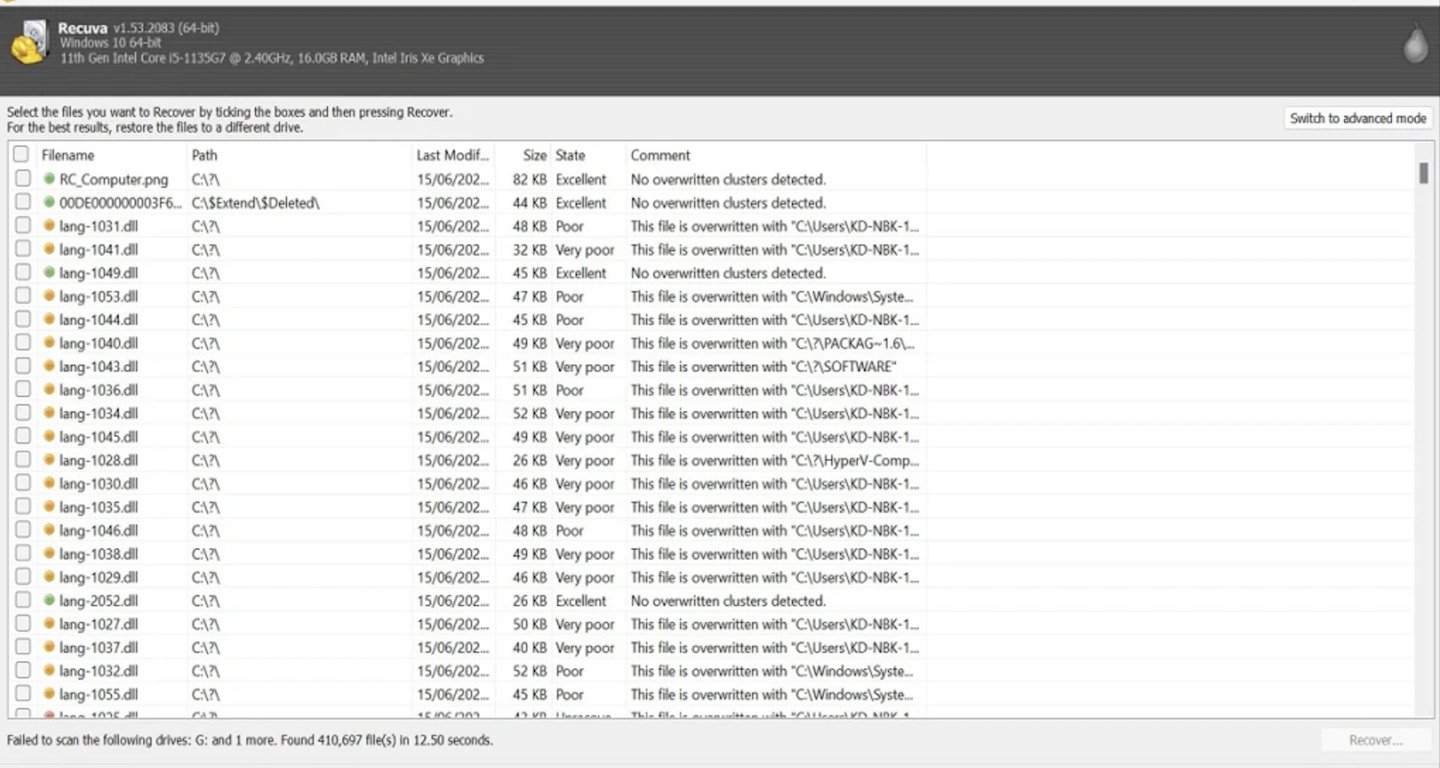The image size is (1440, 768).
Task: Click the Piriform pear icon
Action: (1415, 44)
